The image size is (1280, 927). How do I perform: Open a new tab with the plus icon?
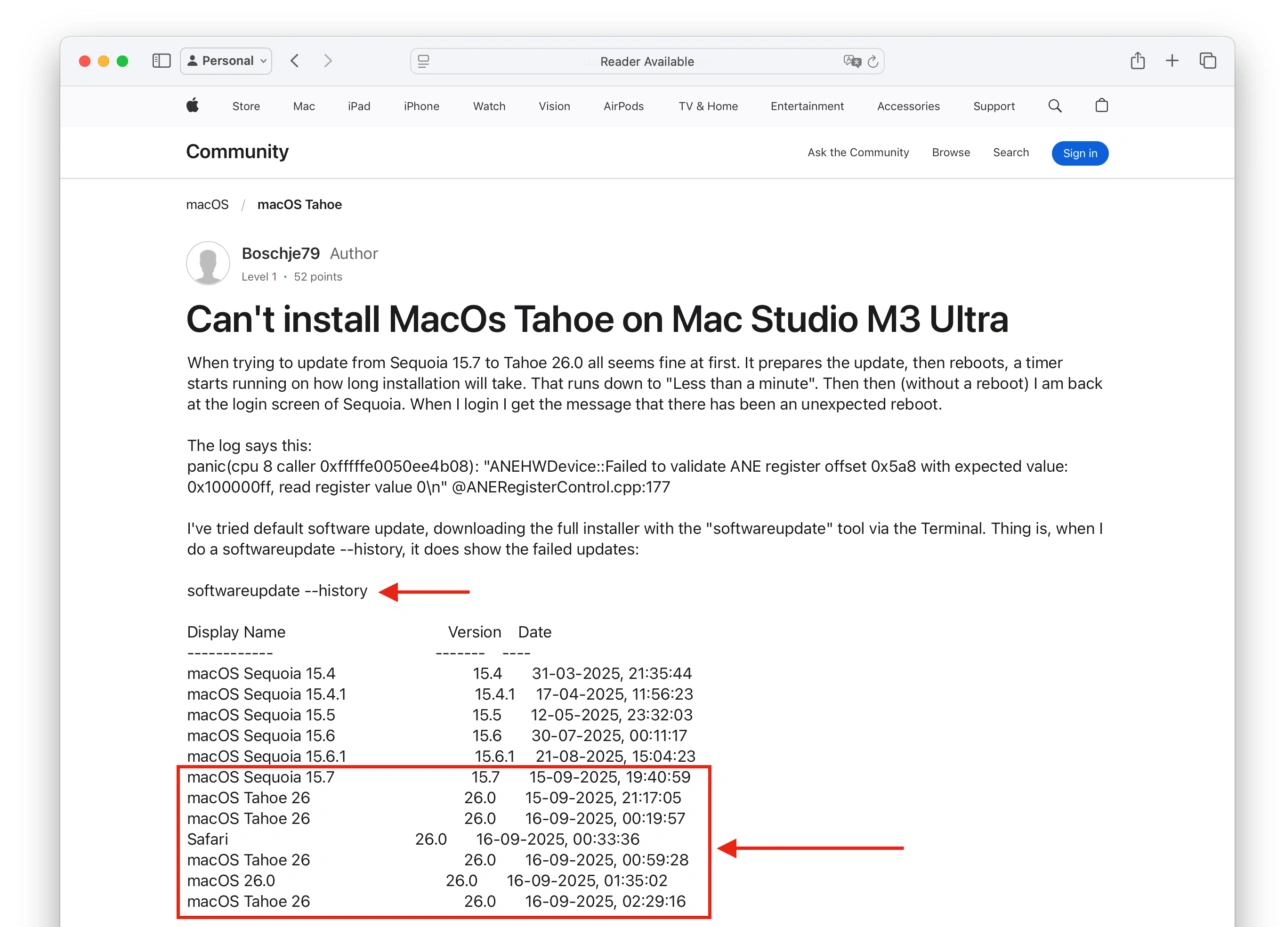tap(1172, 60)
